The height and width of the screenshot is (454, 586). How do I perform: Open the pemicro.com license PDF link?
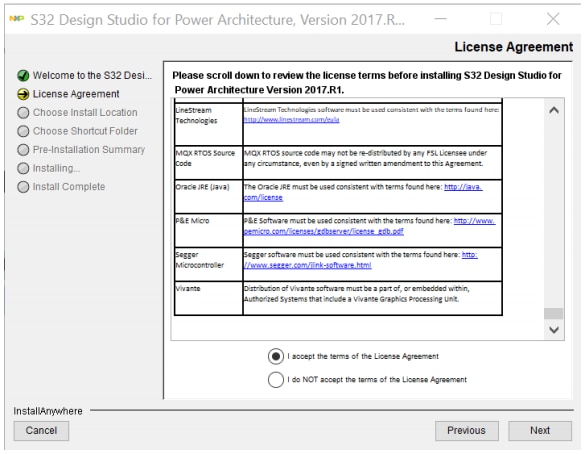pyautogui.click(x=324, y=232)
